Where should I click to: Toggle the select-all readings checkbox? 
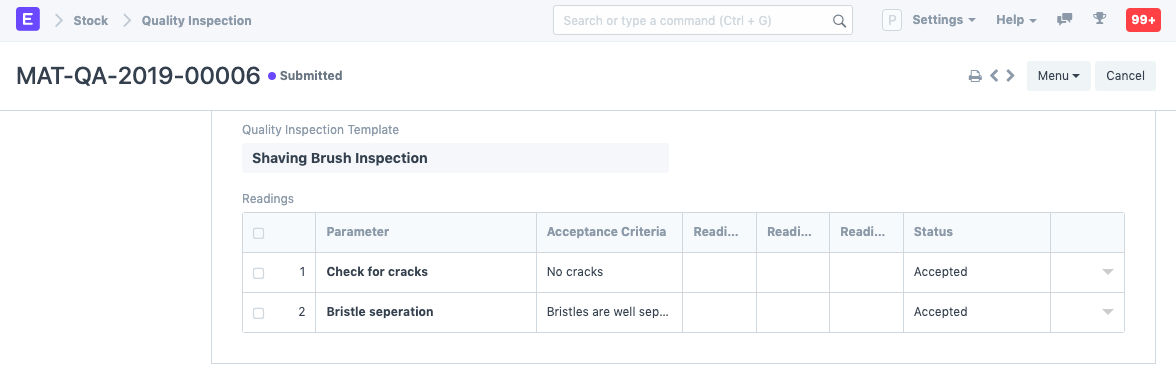point(259,233)
